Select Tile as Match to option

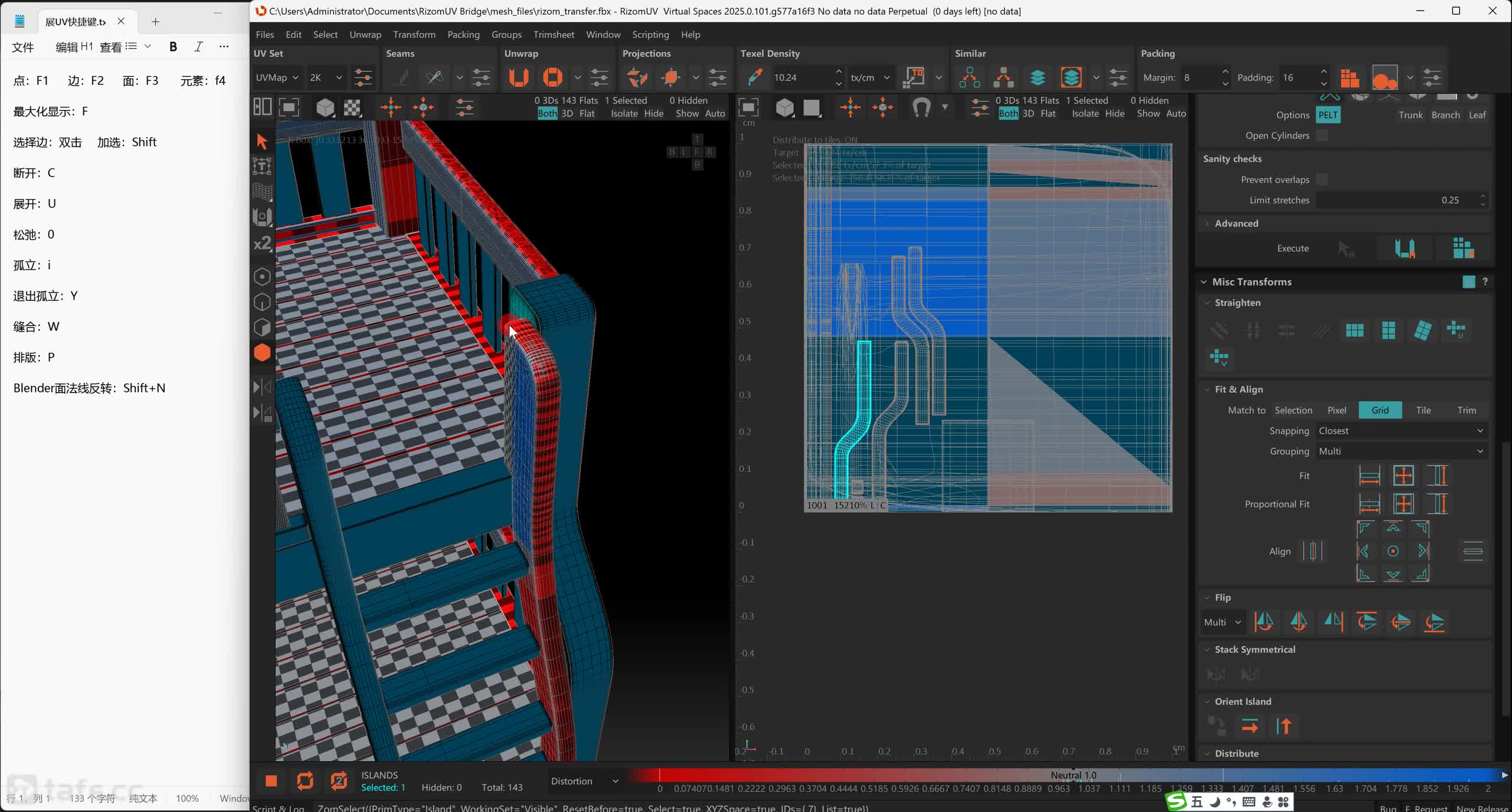coord(1423,410)
